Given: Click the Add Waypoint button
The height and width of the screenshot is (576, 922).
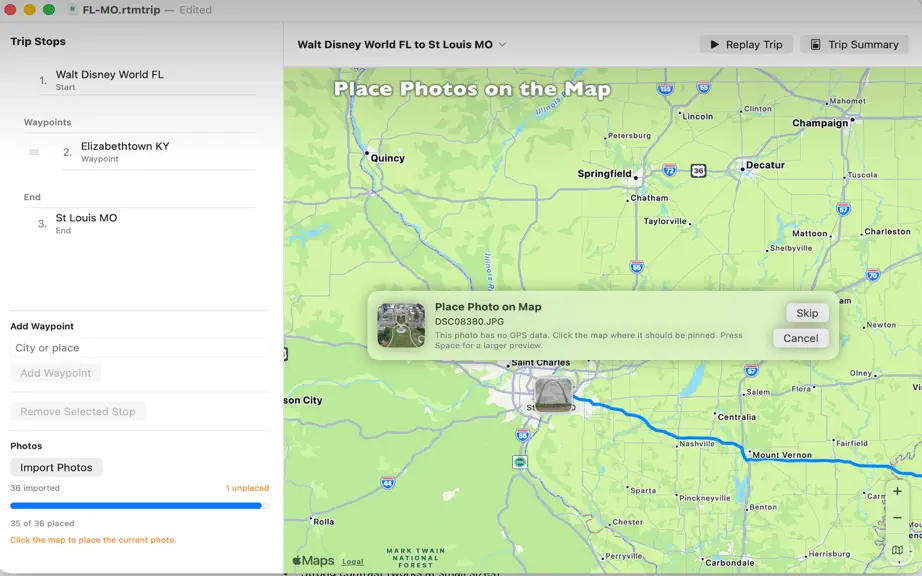Looking at the screenshot, I should tap(56, 373).
